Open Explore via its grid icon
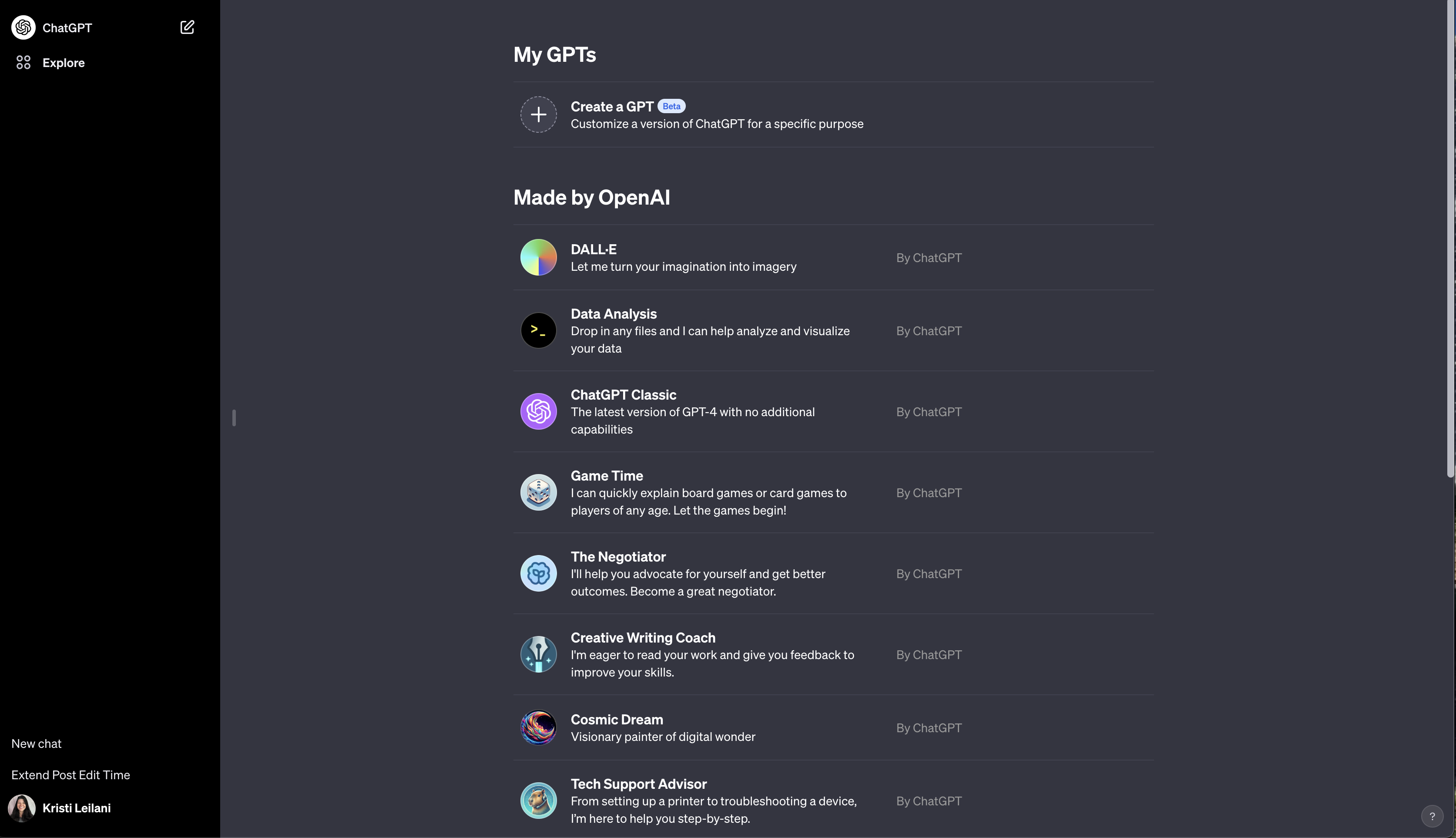 coord(23,63)
